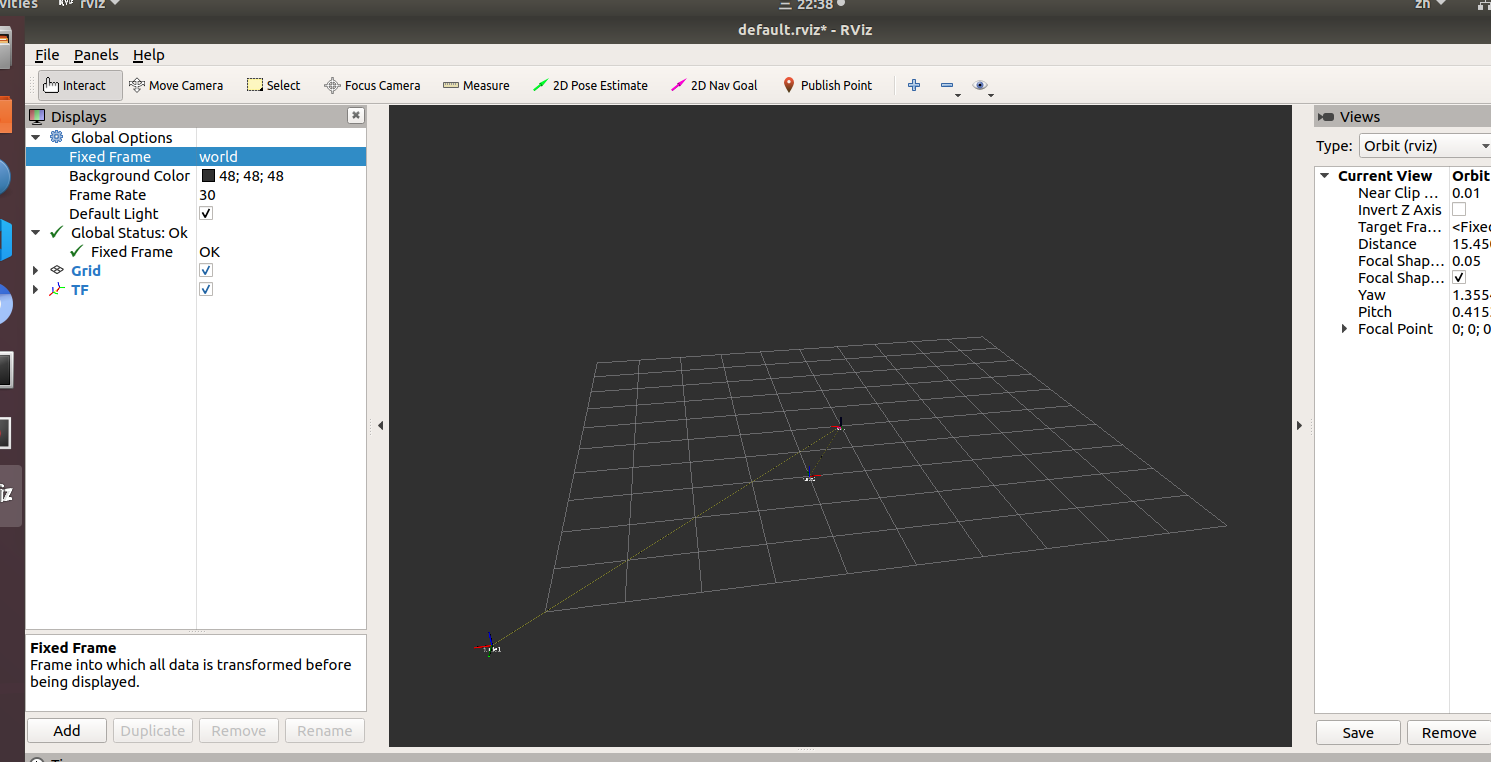
Task: Open the Help menu
Action: click(x=148, y=55)
